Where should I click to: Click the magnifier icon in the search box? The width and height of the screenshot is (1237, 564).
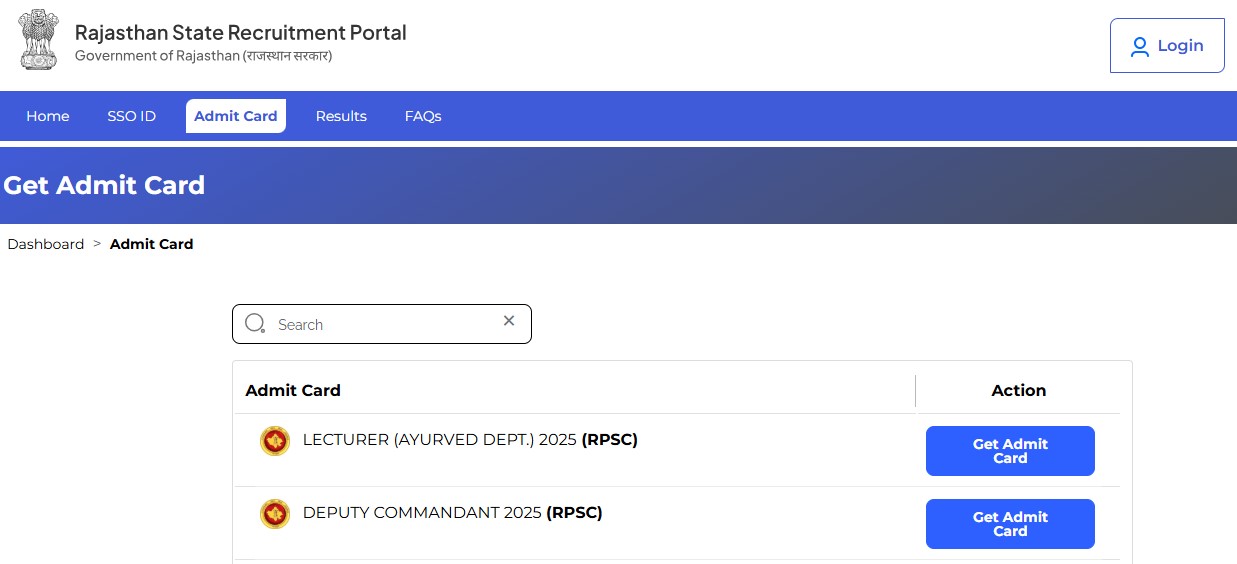[x=255, y=323]
